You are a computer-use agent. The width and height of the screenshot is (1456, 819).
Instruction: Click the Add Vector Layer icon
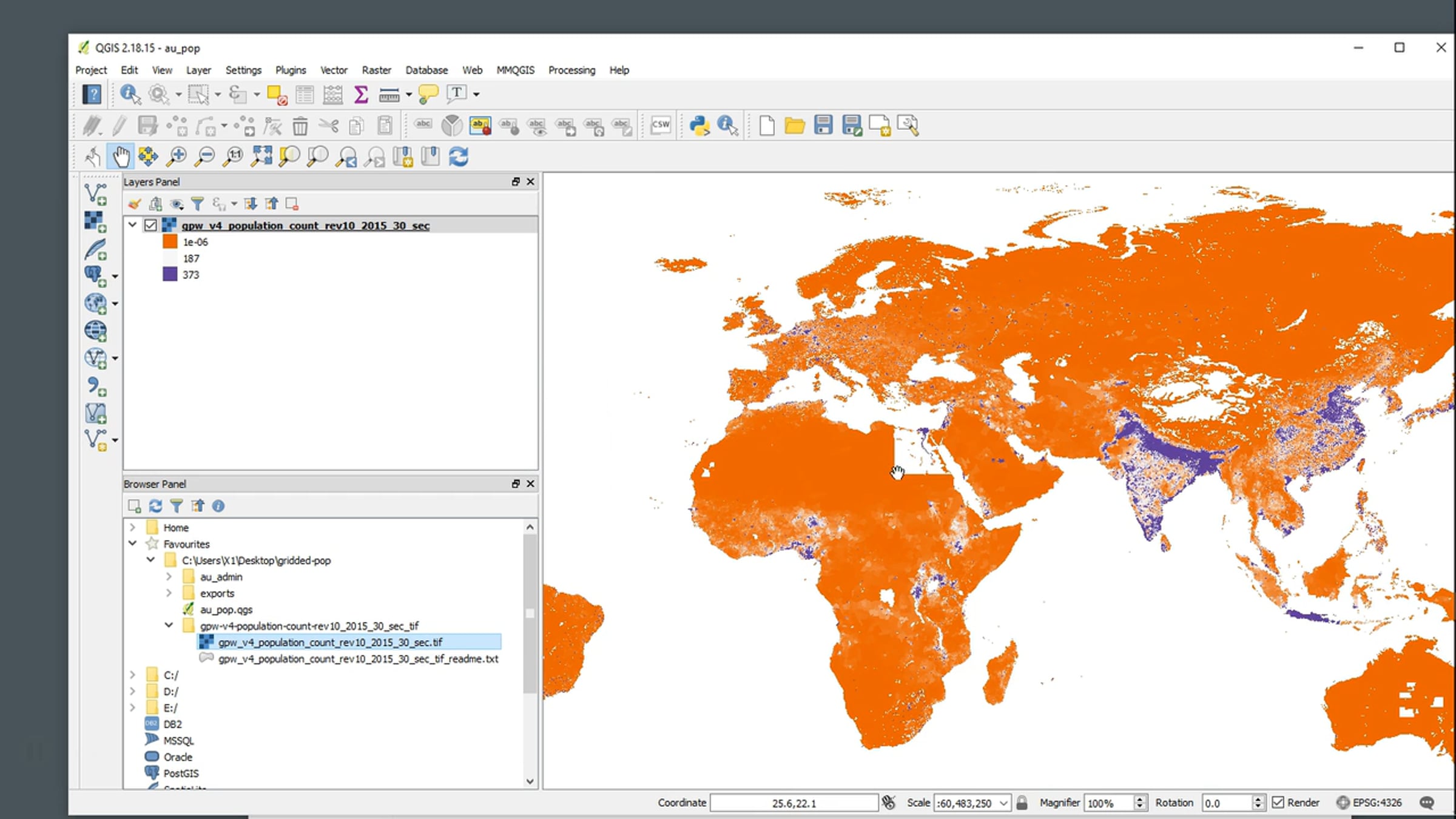click(x=95, y=195)
